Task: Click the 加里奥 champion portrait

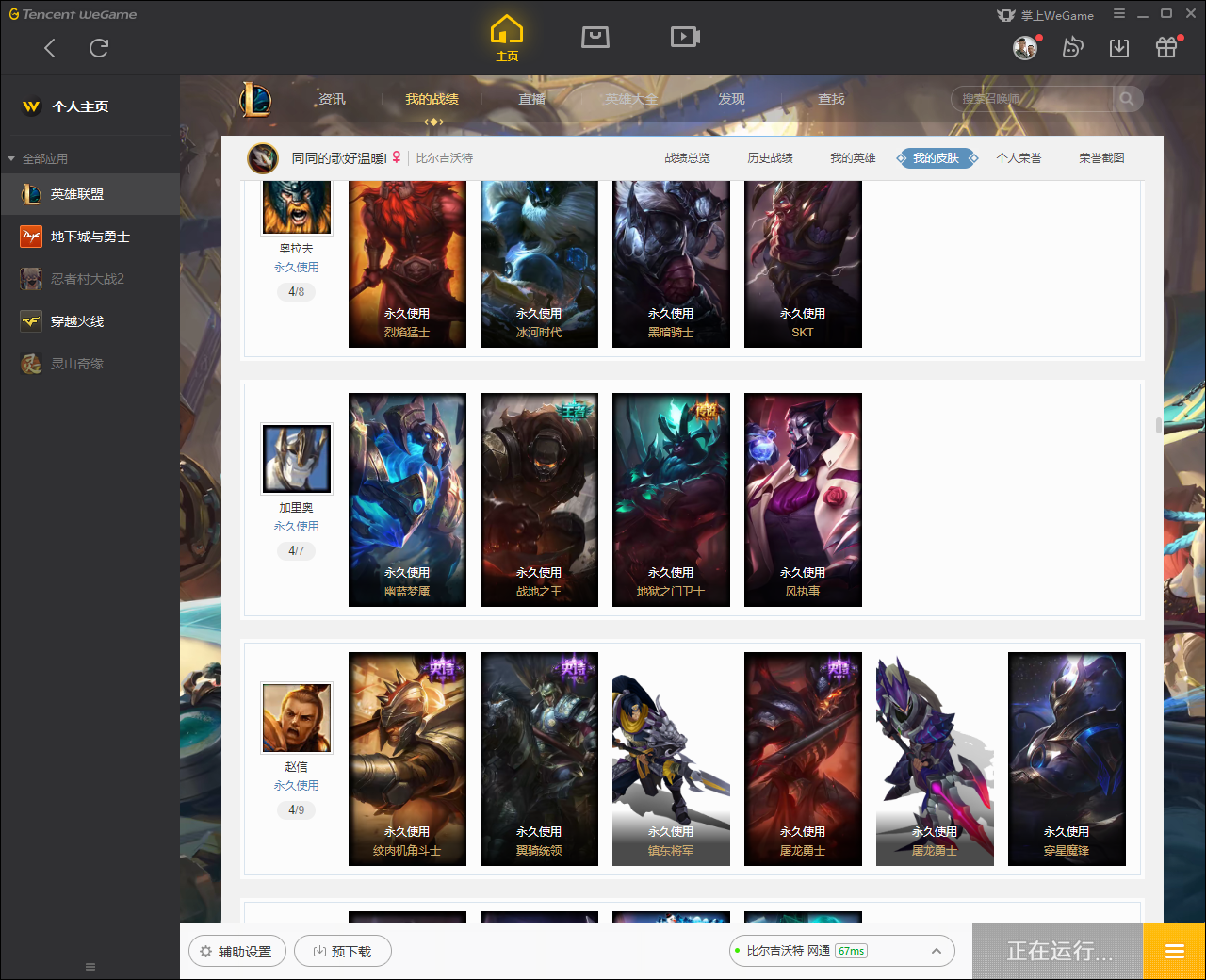Action: 297,459
